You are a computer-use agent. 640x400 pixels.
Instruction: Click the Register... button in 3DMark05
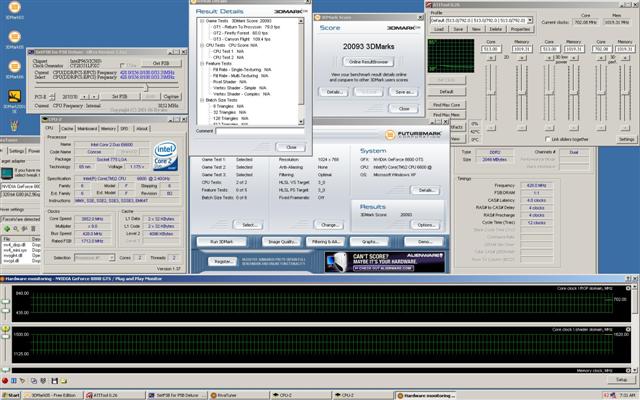click(222, 261)
